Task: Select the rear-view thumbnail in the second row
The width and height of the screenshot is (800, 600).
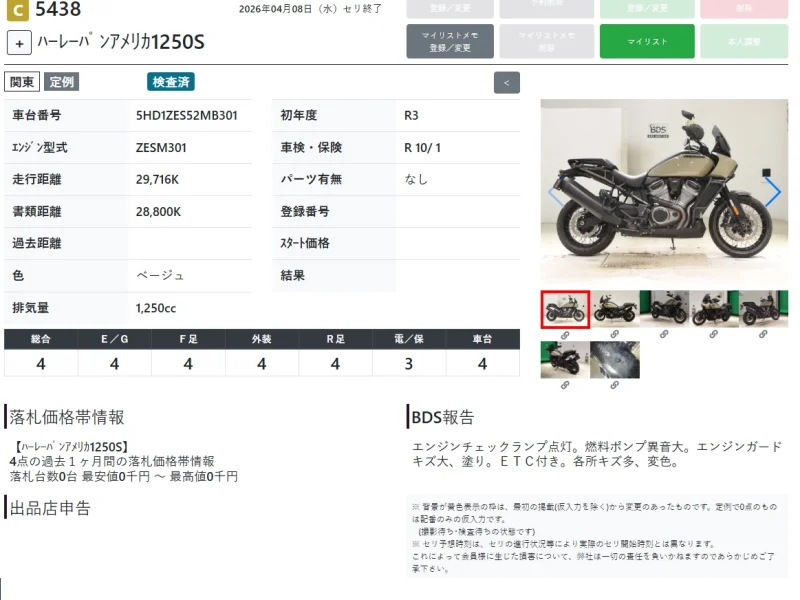Action: [x=565, y=360]
